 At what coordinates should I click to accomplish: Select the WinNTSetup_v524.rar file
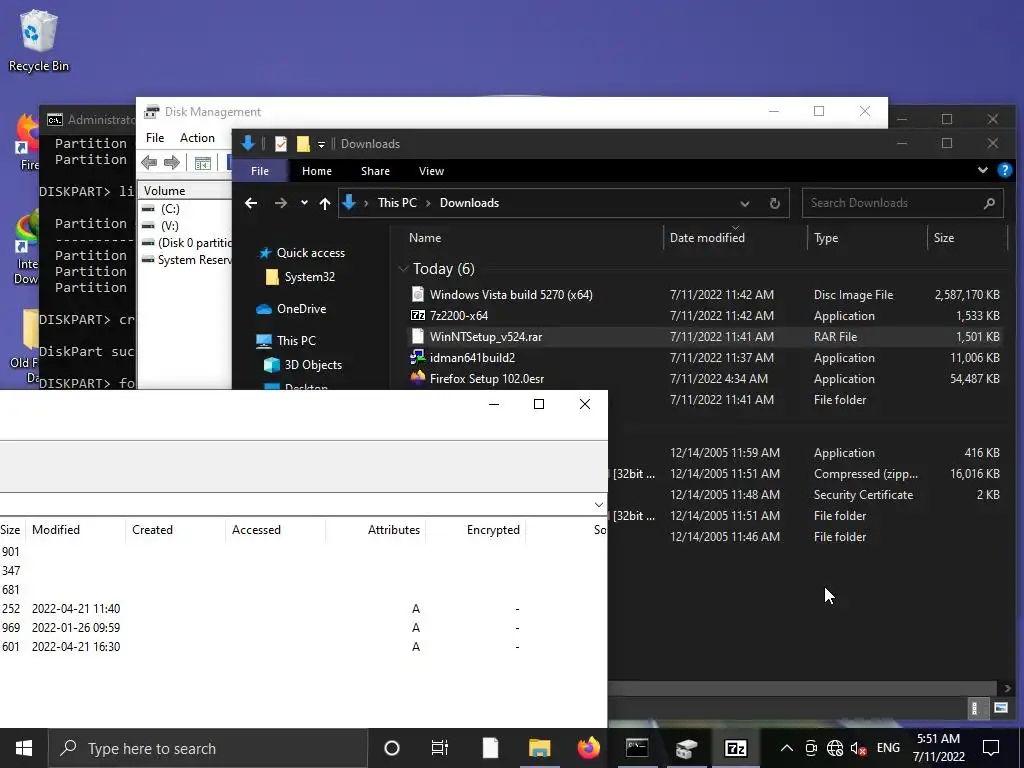(485, 337)
